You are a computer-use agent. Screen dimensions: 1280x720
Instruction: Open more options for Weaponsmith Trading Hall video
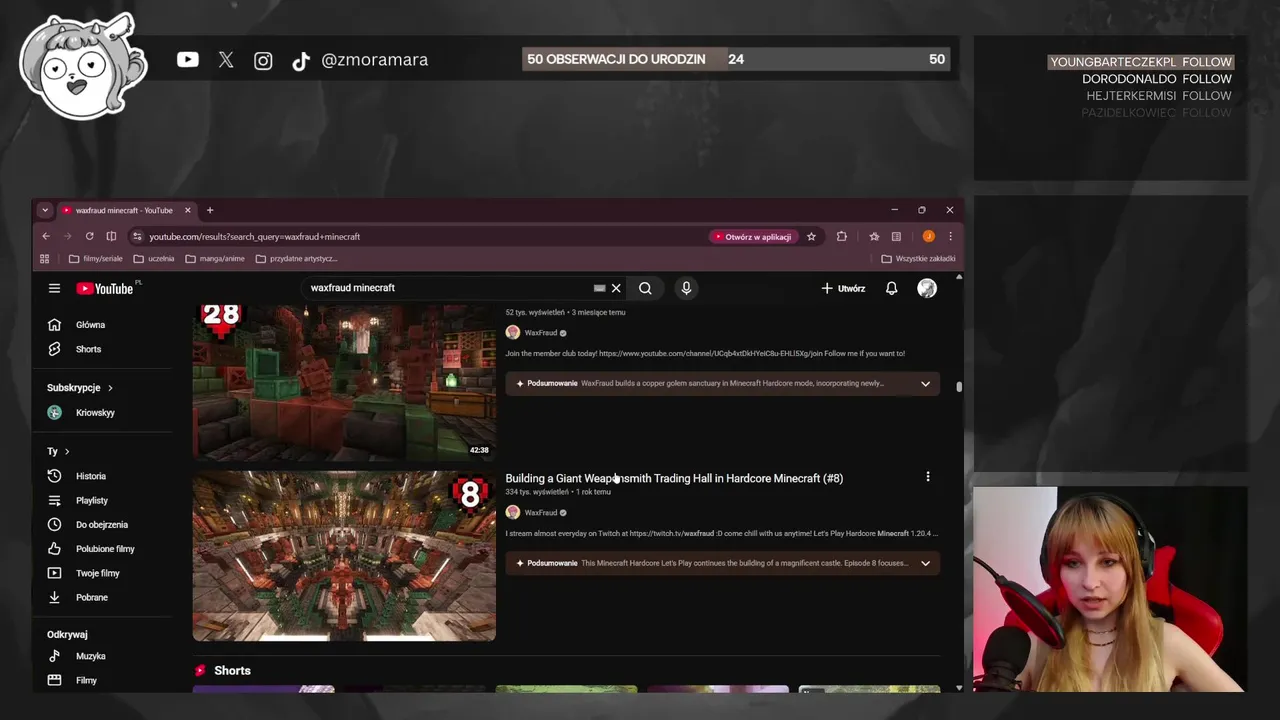point(927,477)
